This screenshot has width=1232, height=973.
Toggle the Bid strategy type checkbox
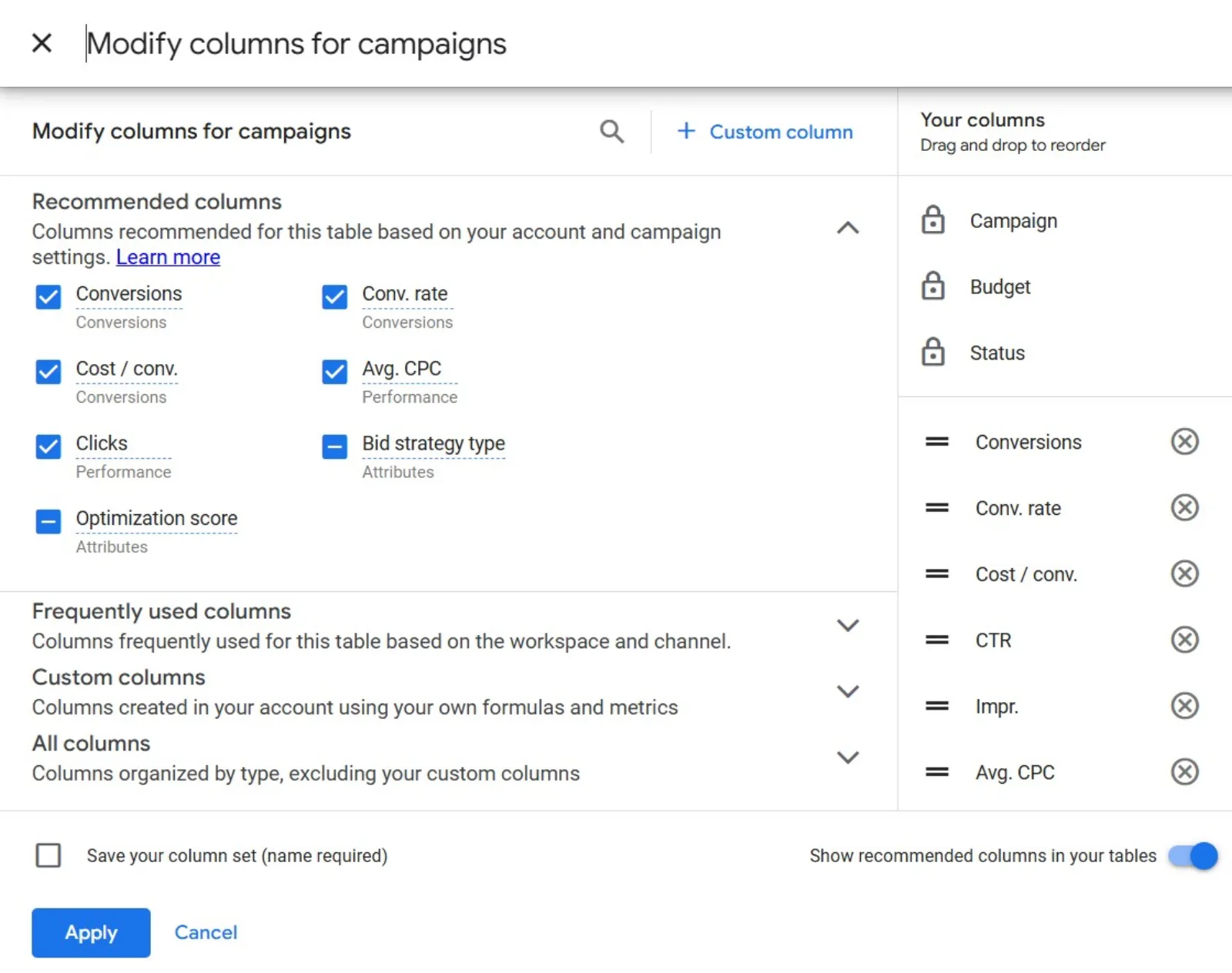click(x=335, y=446)
